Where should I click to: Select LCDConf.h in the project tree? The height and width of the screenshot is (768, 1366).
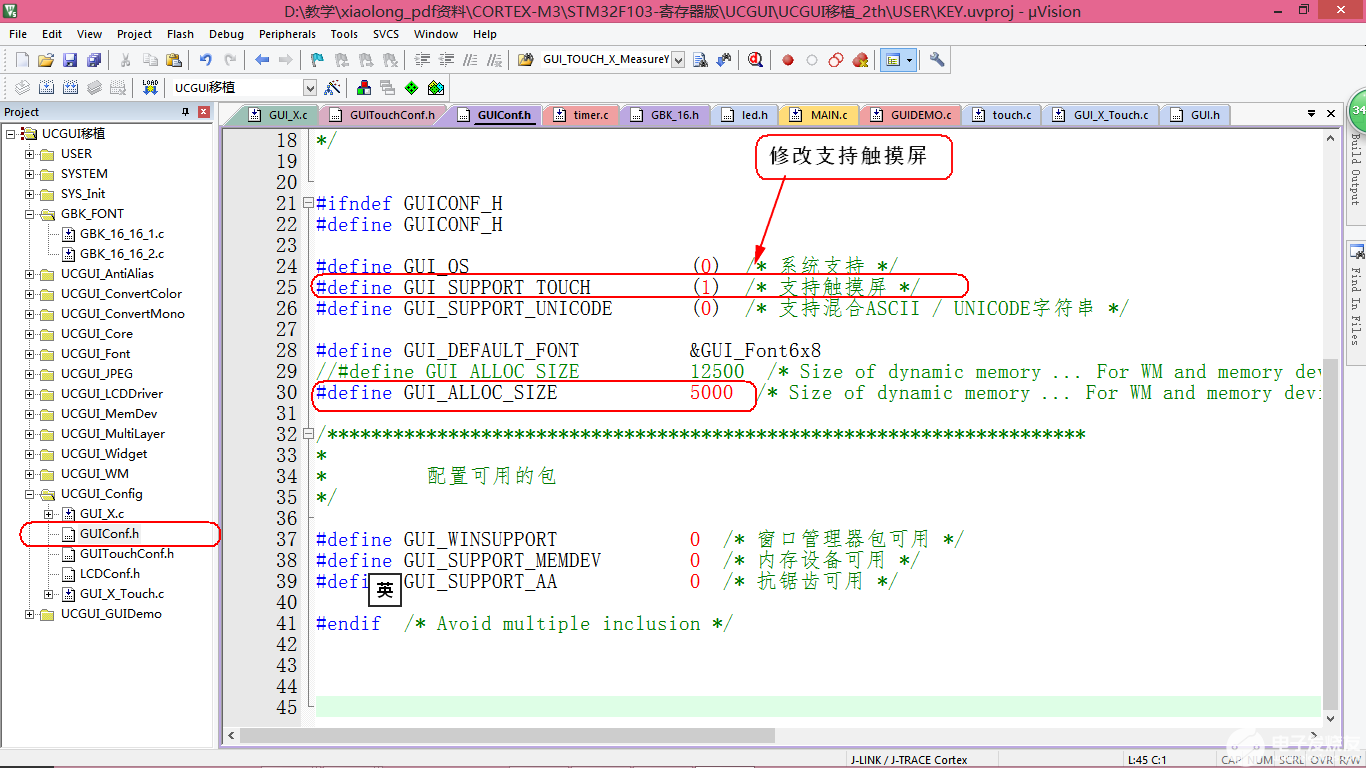(x=109, y=574)
